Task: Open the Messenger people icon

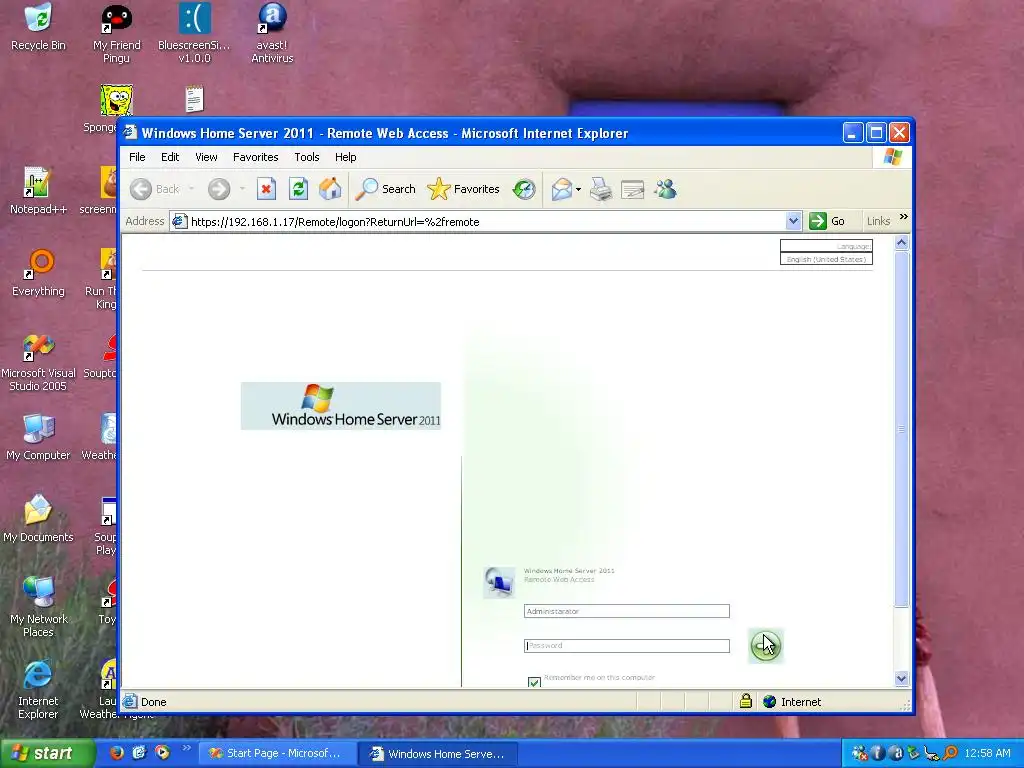Action: pos(665,189)
